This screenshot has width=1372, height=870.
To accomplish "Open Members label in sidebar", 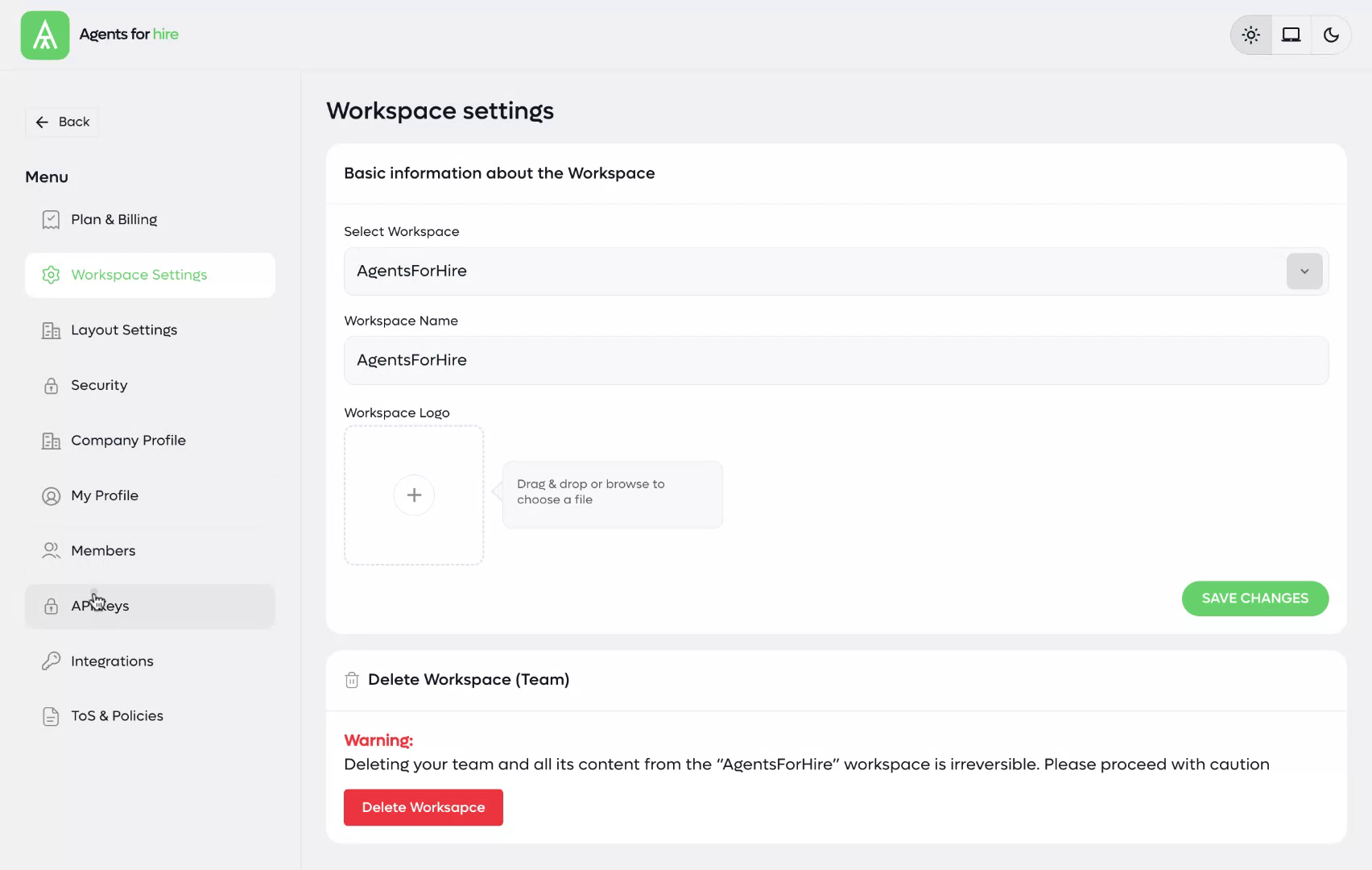I will pos(103,551).
